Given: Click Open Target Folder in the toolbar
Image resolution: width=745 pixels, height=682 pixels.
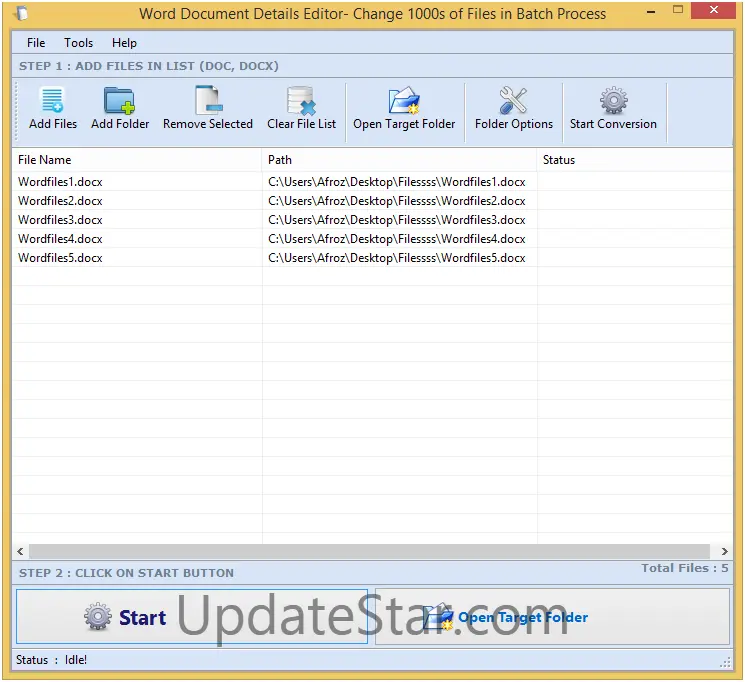Looking at the screenshot, I should (x=404, y=108).
